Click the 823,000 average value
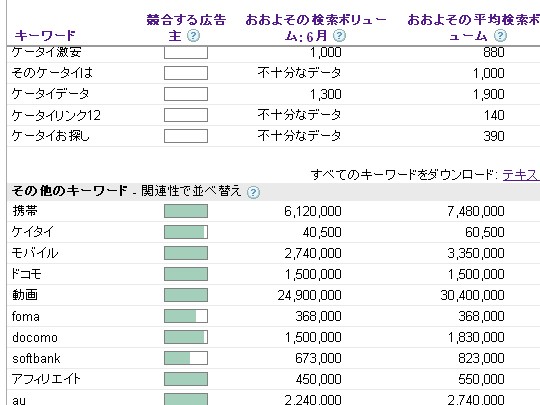The image size is (540, 405). pyautogui.click(x=481, y=358)
